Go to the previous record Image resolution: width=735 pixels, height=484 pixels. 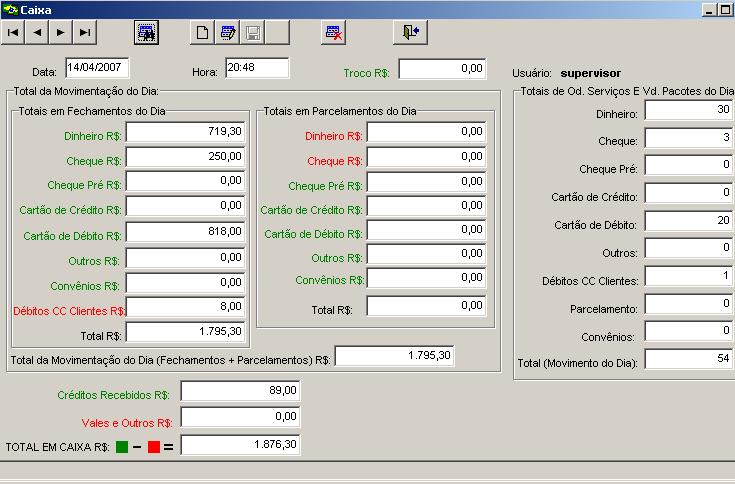(38, 32)
